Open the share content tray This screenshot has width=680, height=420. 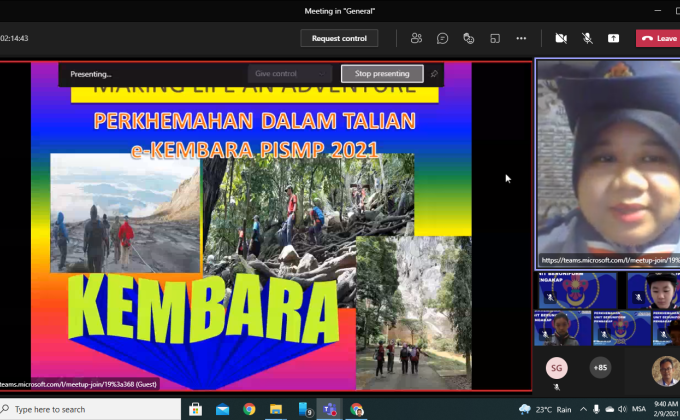coord(613,38)
